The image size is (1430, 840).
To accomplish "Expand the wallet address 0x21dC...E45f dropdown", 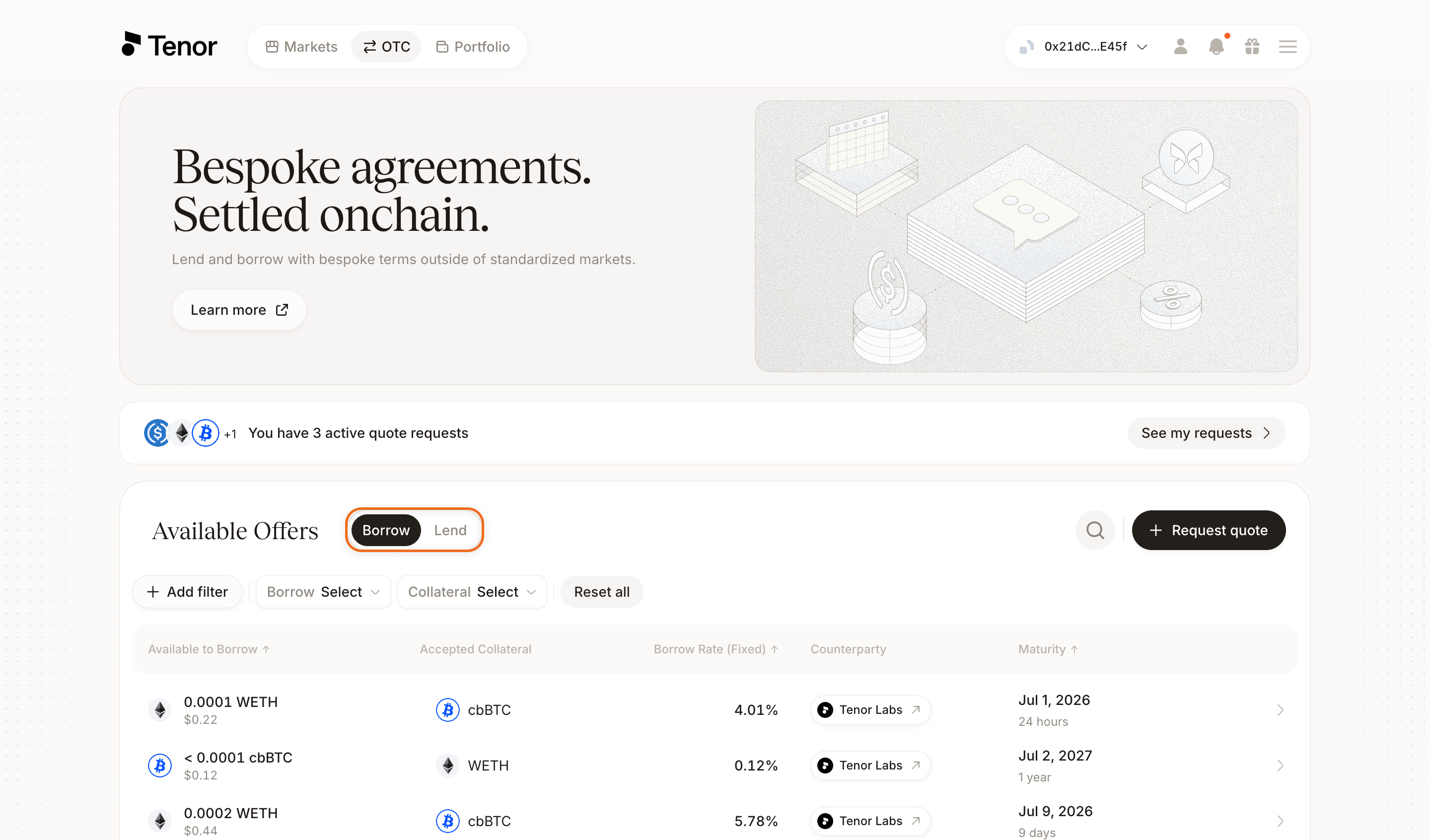I will click(x=1084, y=47).
